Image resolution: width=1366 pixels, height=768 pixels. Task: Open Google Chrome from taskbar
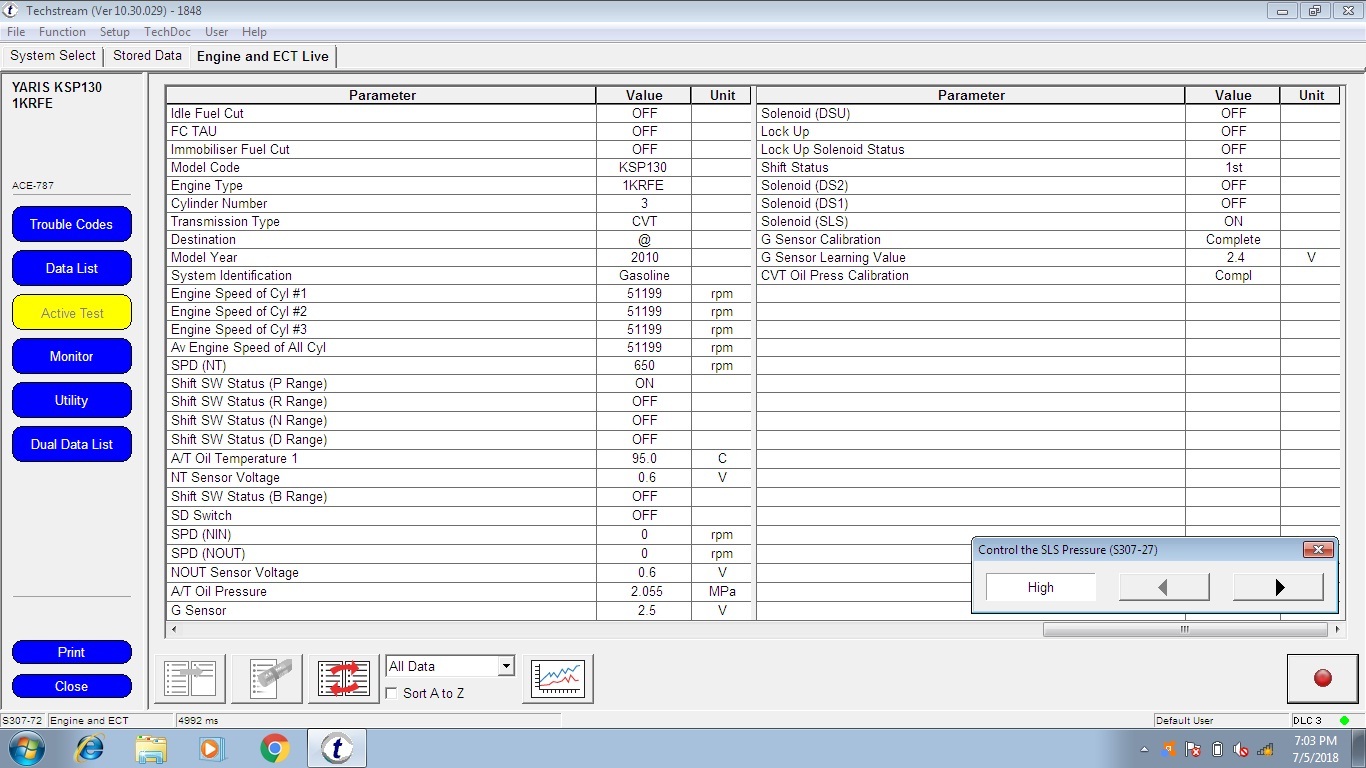[275, 748]
